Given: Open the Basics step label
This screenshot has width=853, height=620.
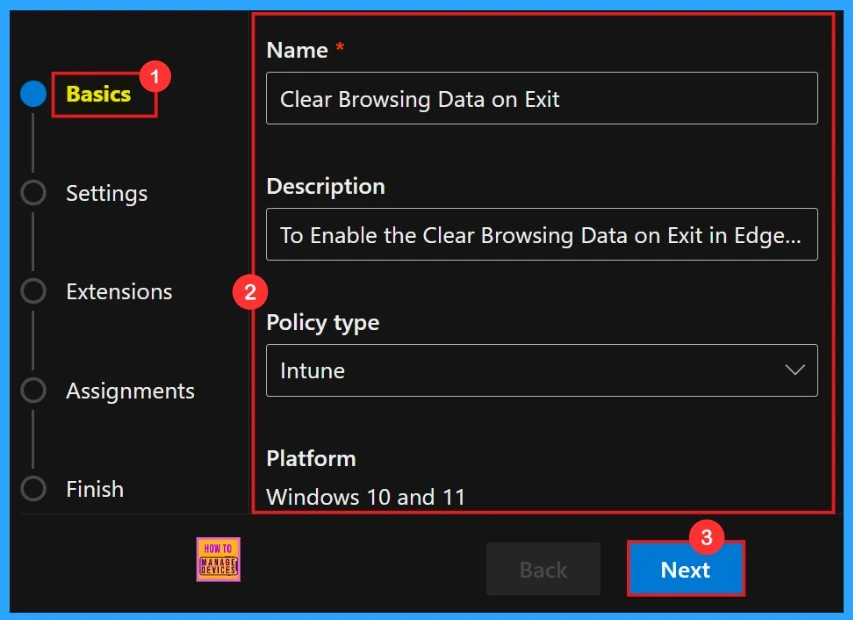Looking at the screenshot, I should (98, 95).
